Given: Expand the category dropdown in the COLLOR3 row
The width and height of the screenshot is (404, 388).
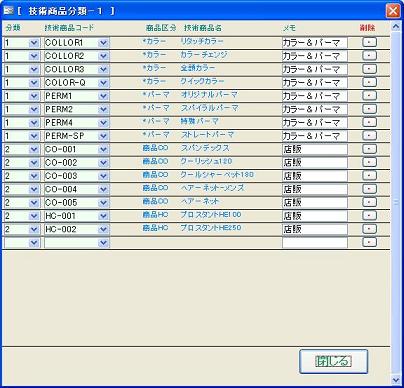Looking at the screenshot, I should pos(34,69).
